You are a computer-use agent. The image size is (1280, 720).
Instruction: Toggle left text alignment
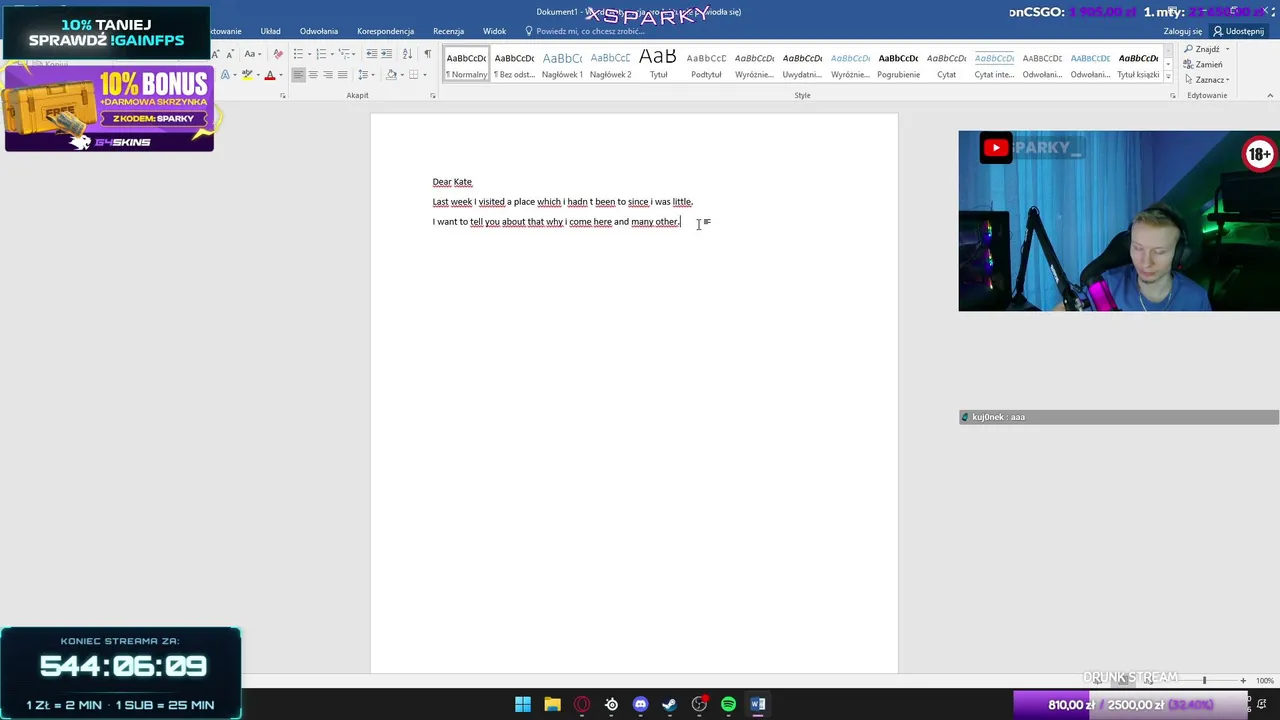[x=298, y=75]
